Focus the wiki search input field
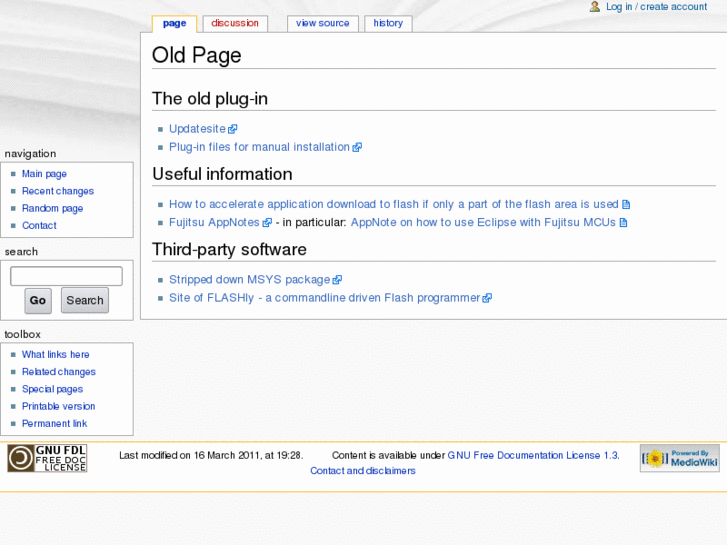The image size is (727, 545). tap(66, 276)
